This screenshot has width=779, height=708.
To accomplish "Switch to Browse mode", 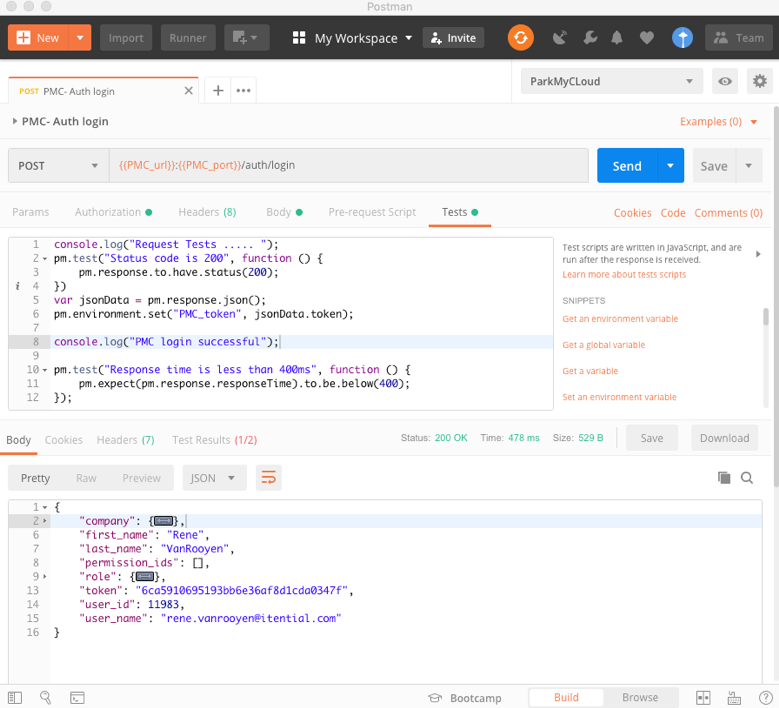I will click(x=640, y=698).
